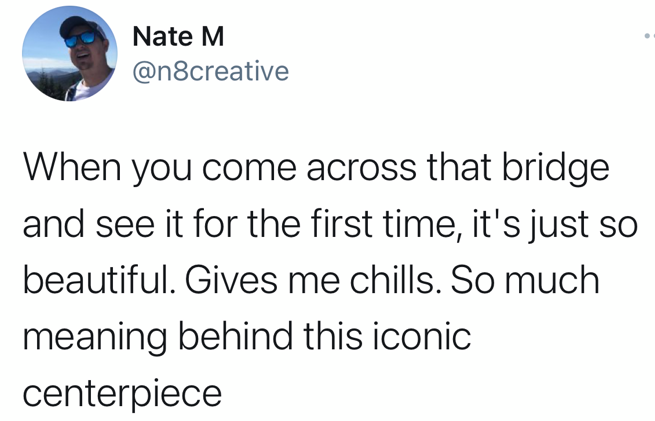Click the sunglasses in the avatar photo

80,39
